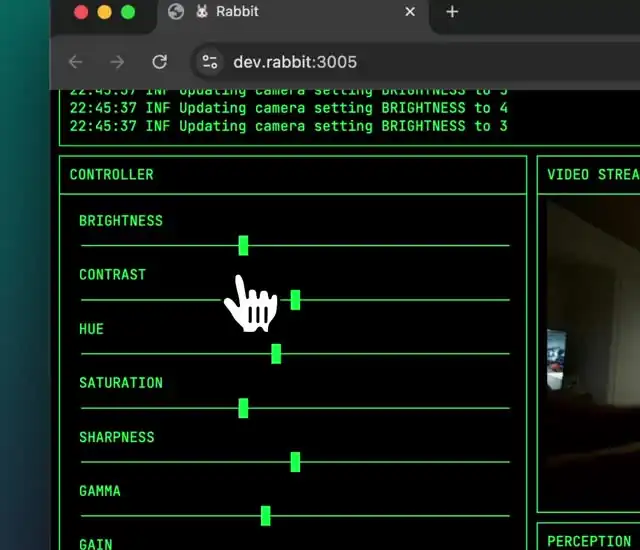640x550 pixels.
Task: Click the Sharpness slider handle
Action: coord(295,461)
